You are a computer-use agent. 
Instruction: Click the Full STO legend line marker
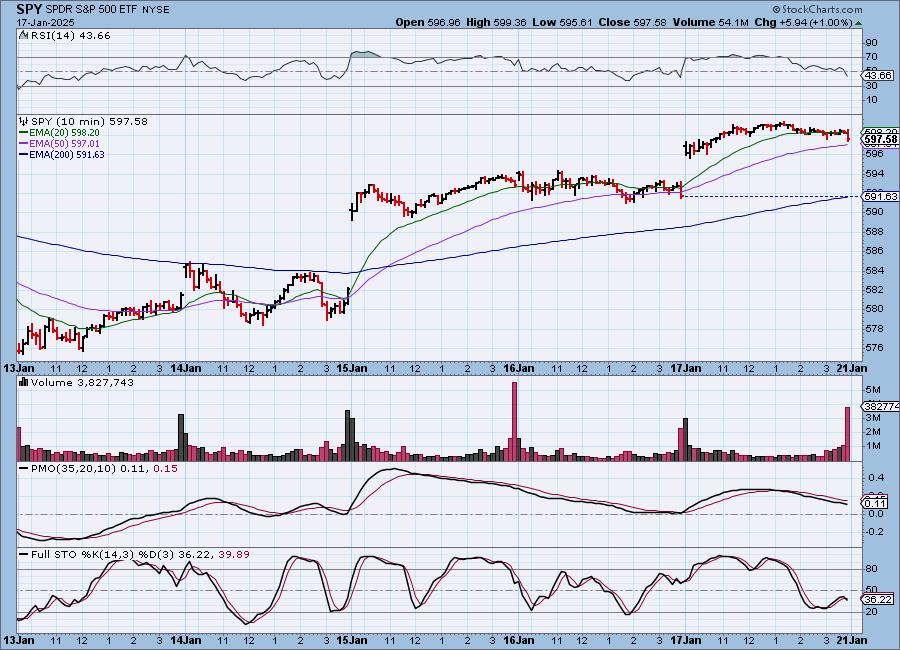pos(24,555)
